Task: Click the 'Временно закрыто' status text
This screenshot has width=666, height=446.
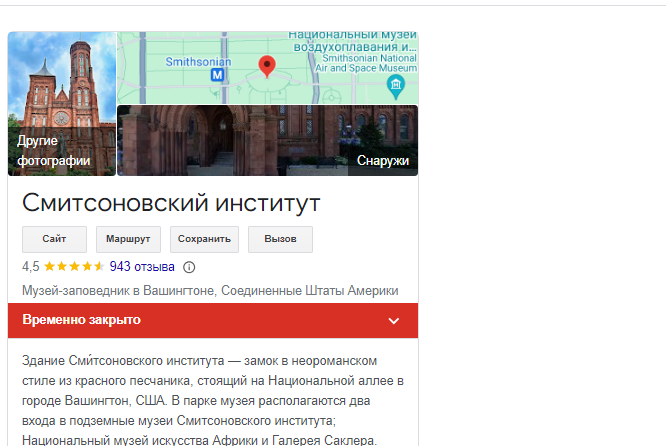Action: 82,320
